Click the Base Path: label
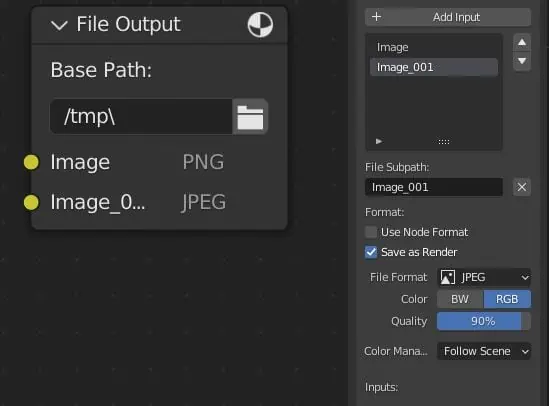The height and width of the screenshot is (406, 549). tap(101, 70)
